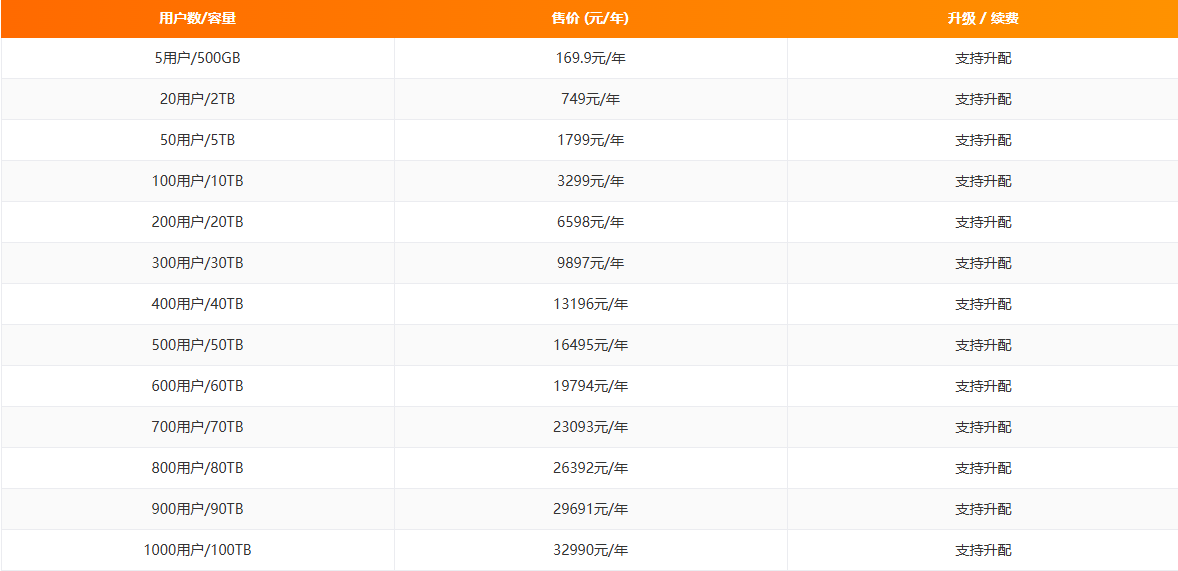The width and height of the screenshot is (1178, 571).
Task: Click the 用户数/容量 column header
Action: [197, 18]
